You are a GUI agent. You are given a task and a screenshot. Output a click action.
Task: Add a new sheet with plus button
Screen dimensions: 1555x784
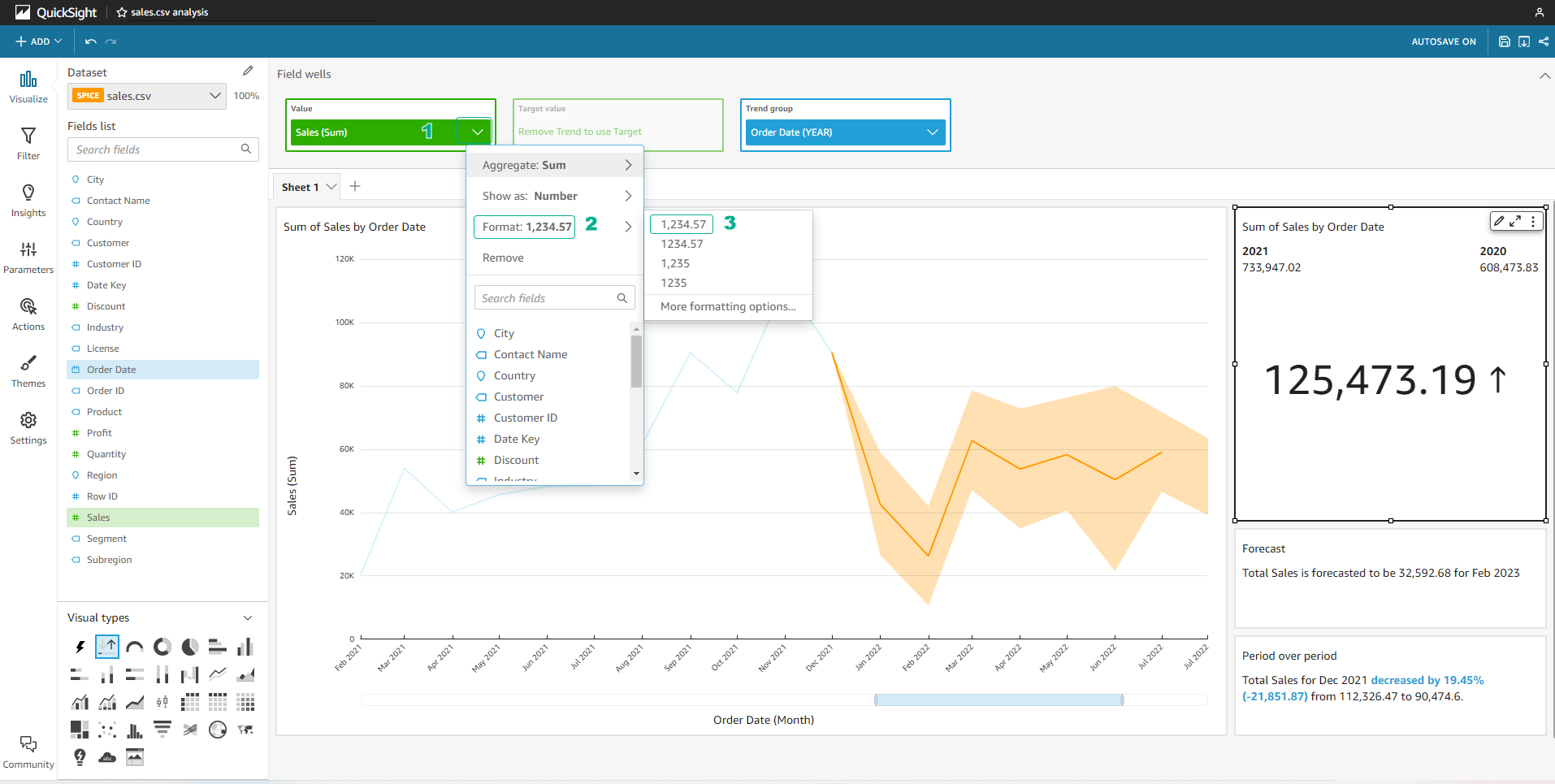pos(355,186)
